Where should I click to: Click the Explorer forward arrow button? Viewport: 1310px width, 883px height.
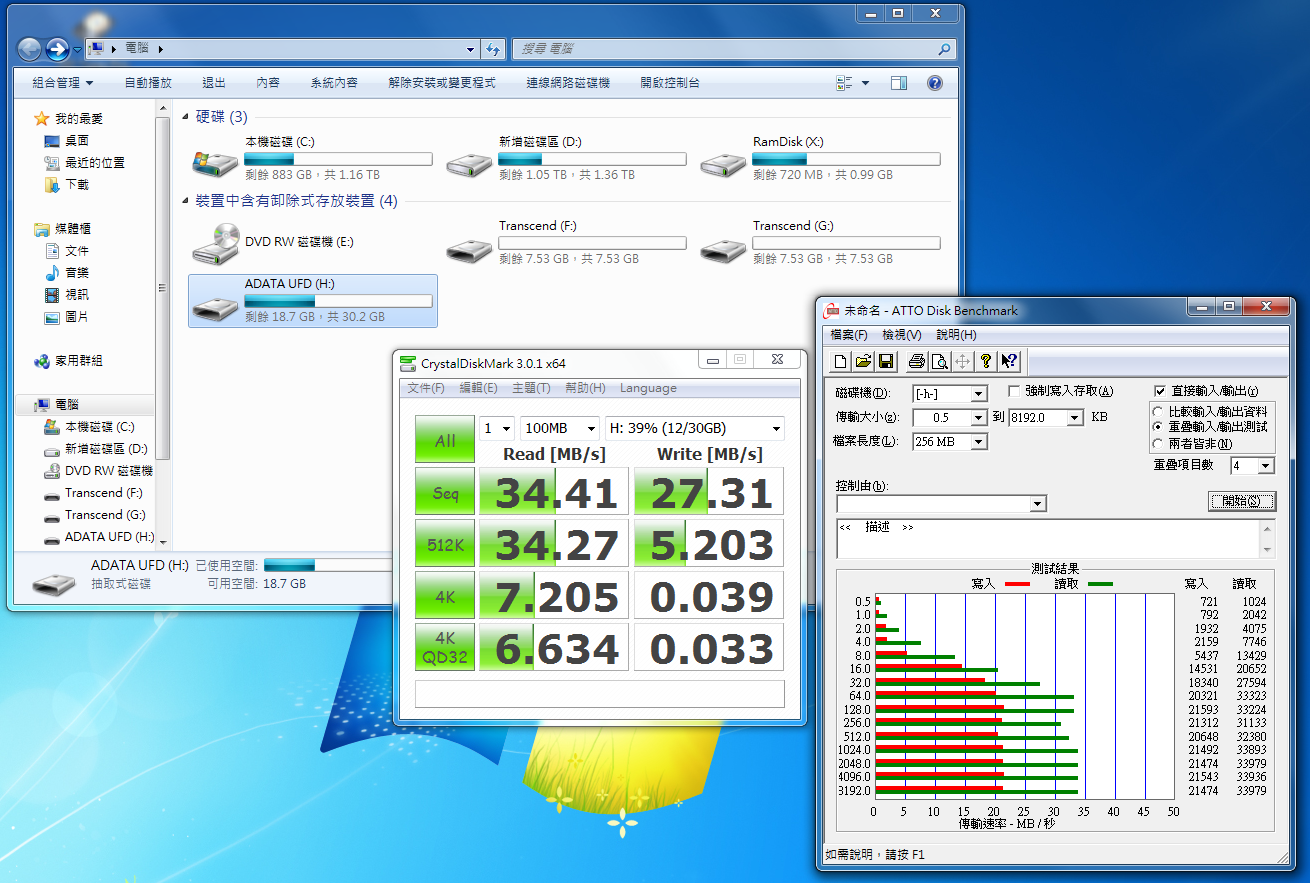[58, 48]
